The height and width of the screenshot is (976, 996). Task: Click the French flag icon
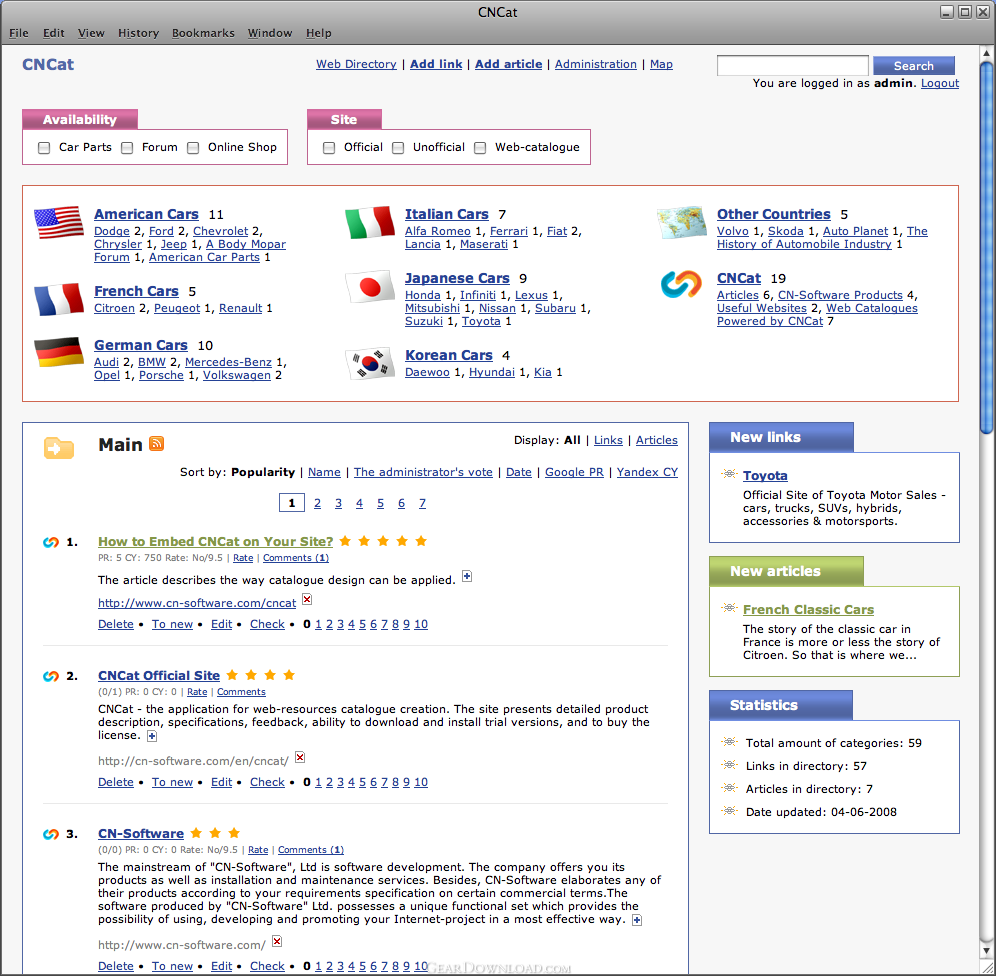pyautogui.click(x=58, y=299)
